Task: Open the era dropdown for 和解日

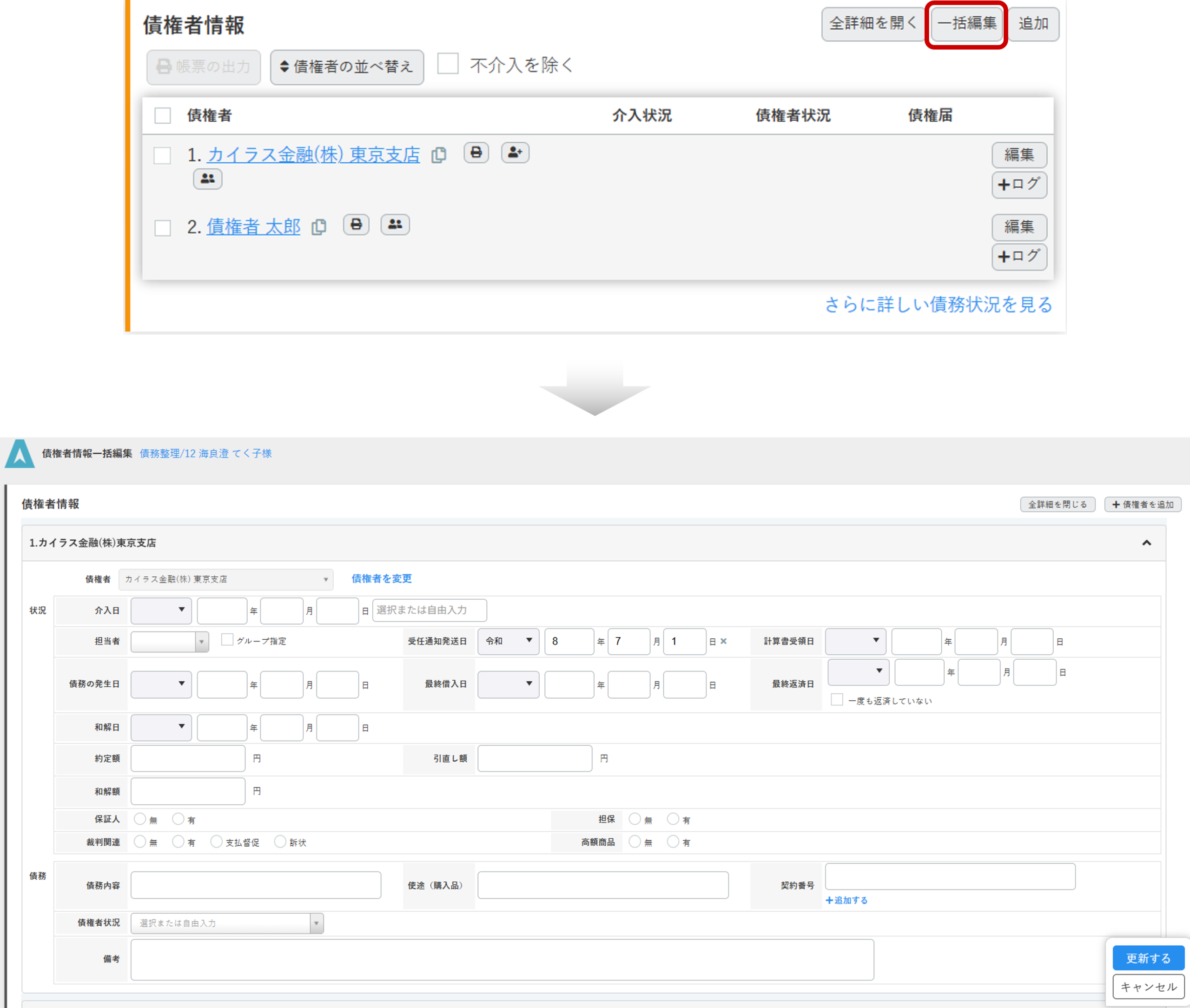Action: (161, 728)
